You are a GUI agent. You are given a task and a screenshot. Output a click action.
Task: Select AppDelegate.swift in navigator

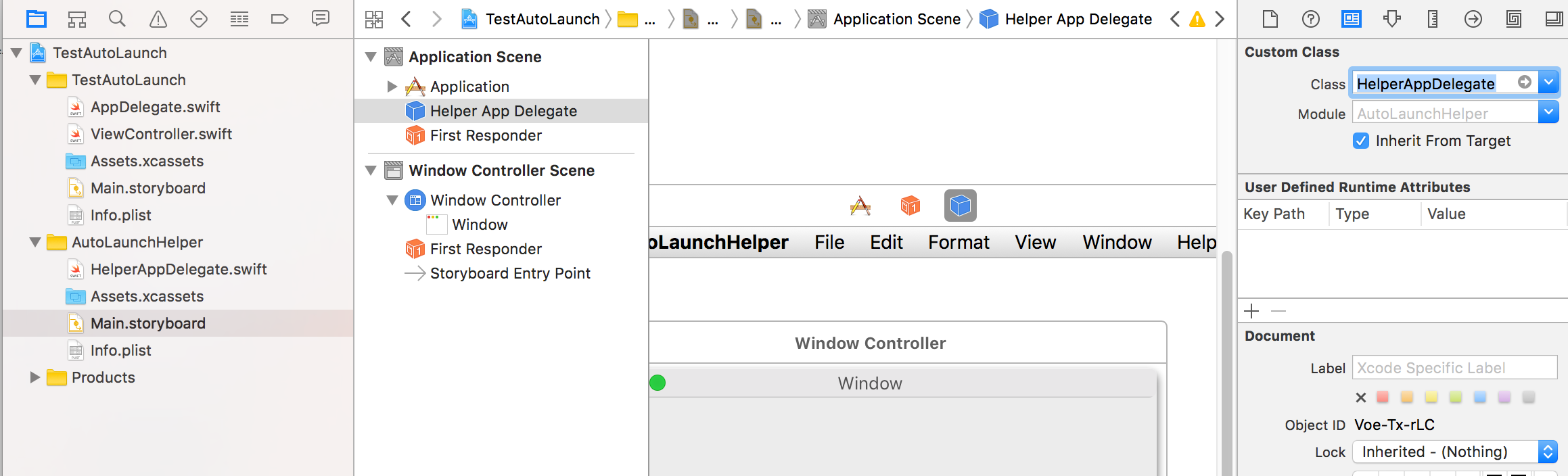[x=156, y=107]
